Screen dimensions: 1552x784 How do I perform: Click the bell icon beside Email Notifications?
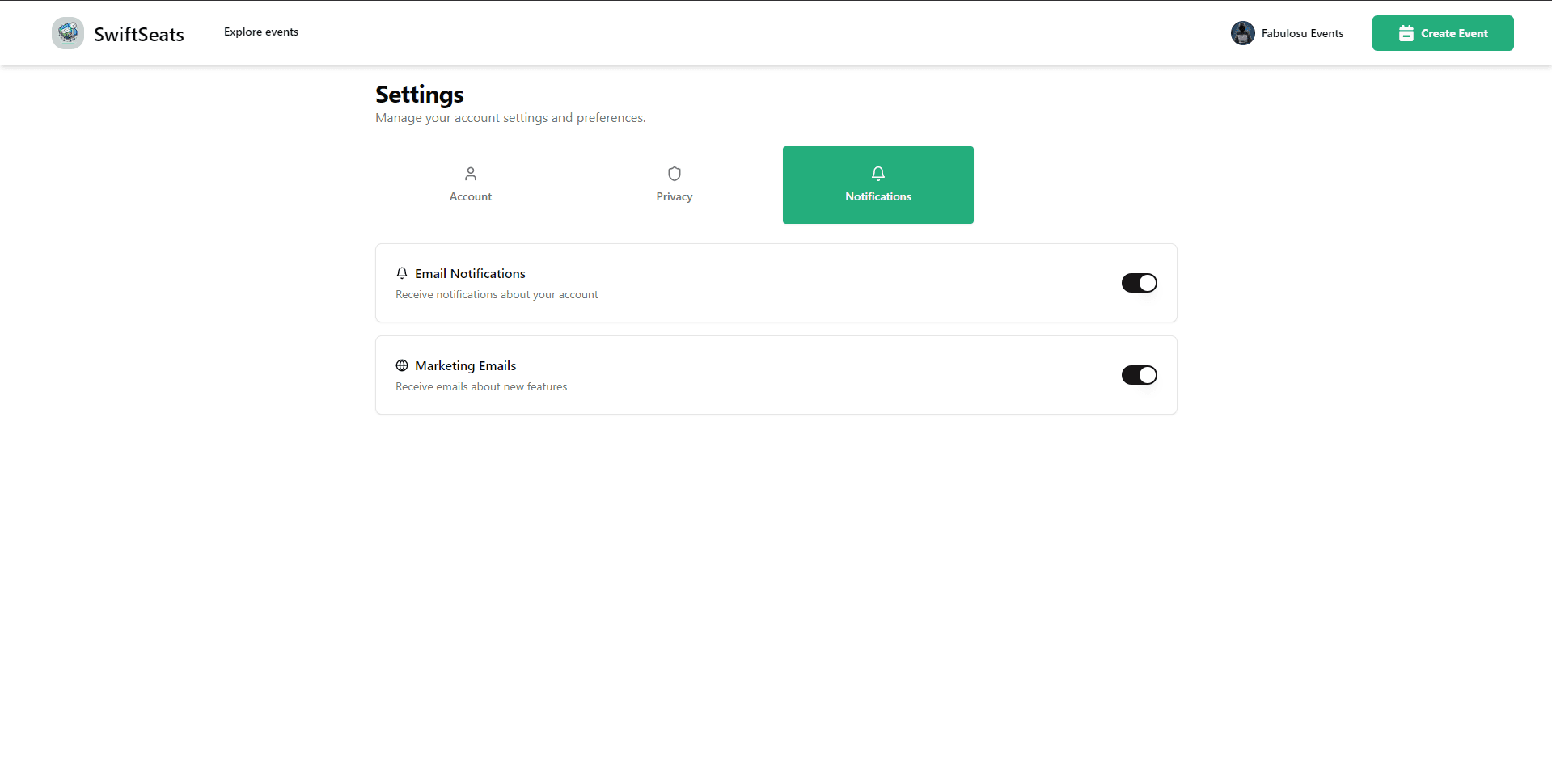point(402,273)
